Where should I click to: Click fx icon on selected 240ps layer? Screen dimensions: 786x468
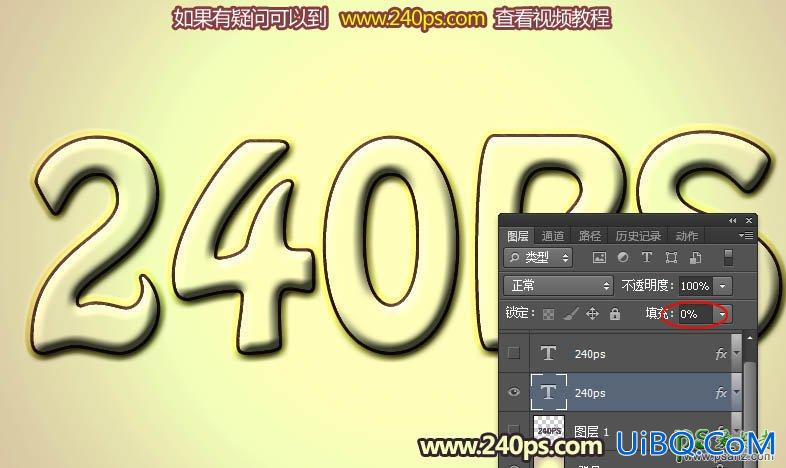pos(721,393)
